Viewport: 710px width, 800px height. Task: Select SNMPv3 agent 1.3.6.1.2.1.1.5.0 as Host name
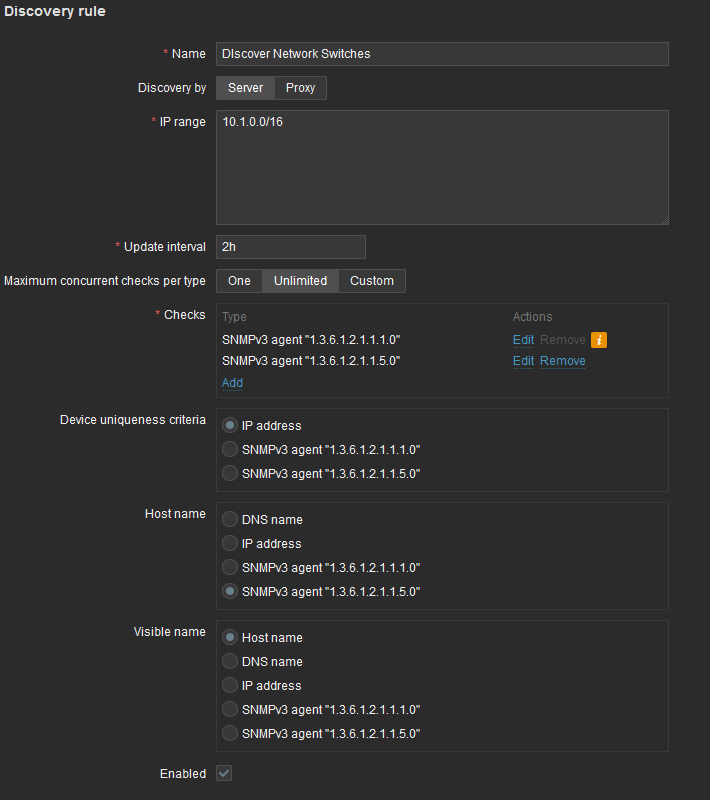tap(230, 592)
